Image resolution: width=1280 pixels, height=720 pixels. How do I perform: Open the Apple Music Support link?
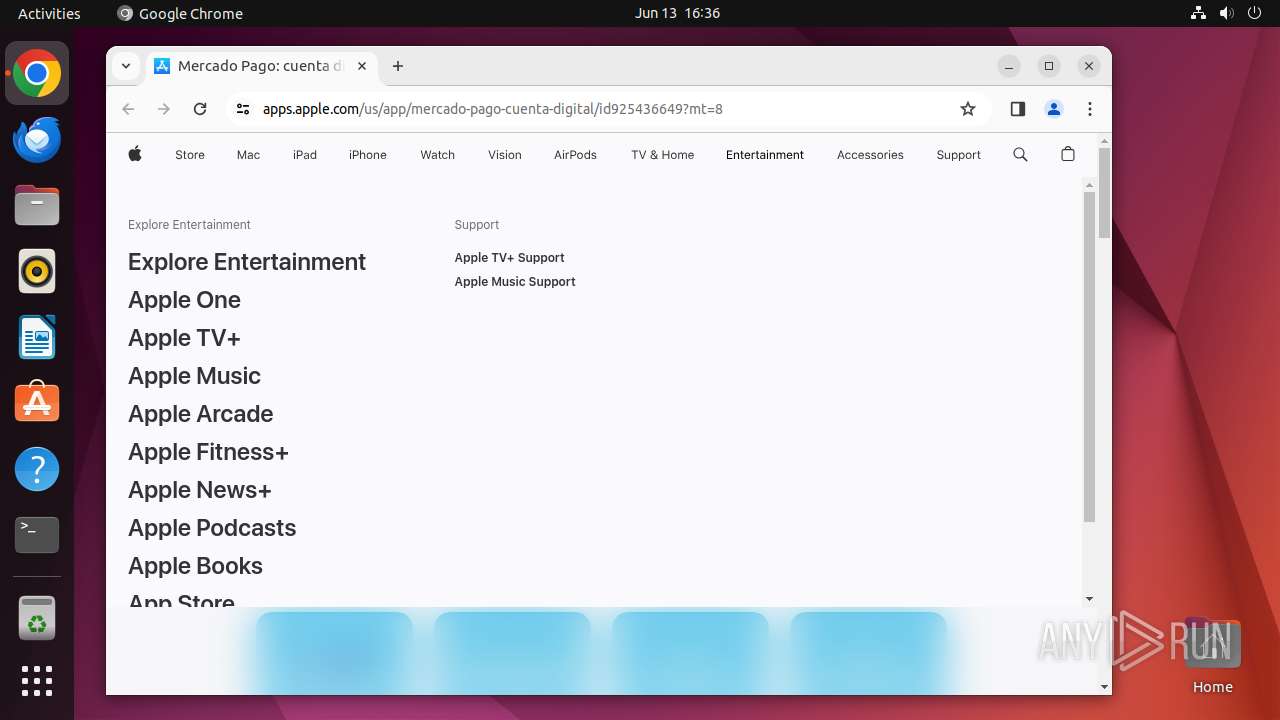click(515, 282)
